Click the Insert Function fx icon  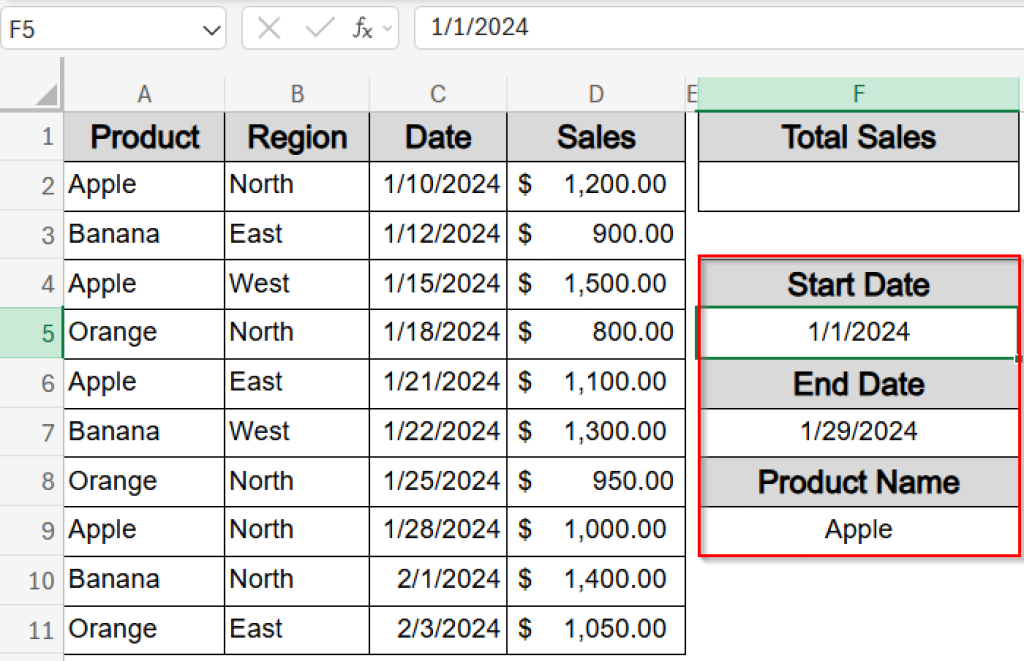click(364, 27)
